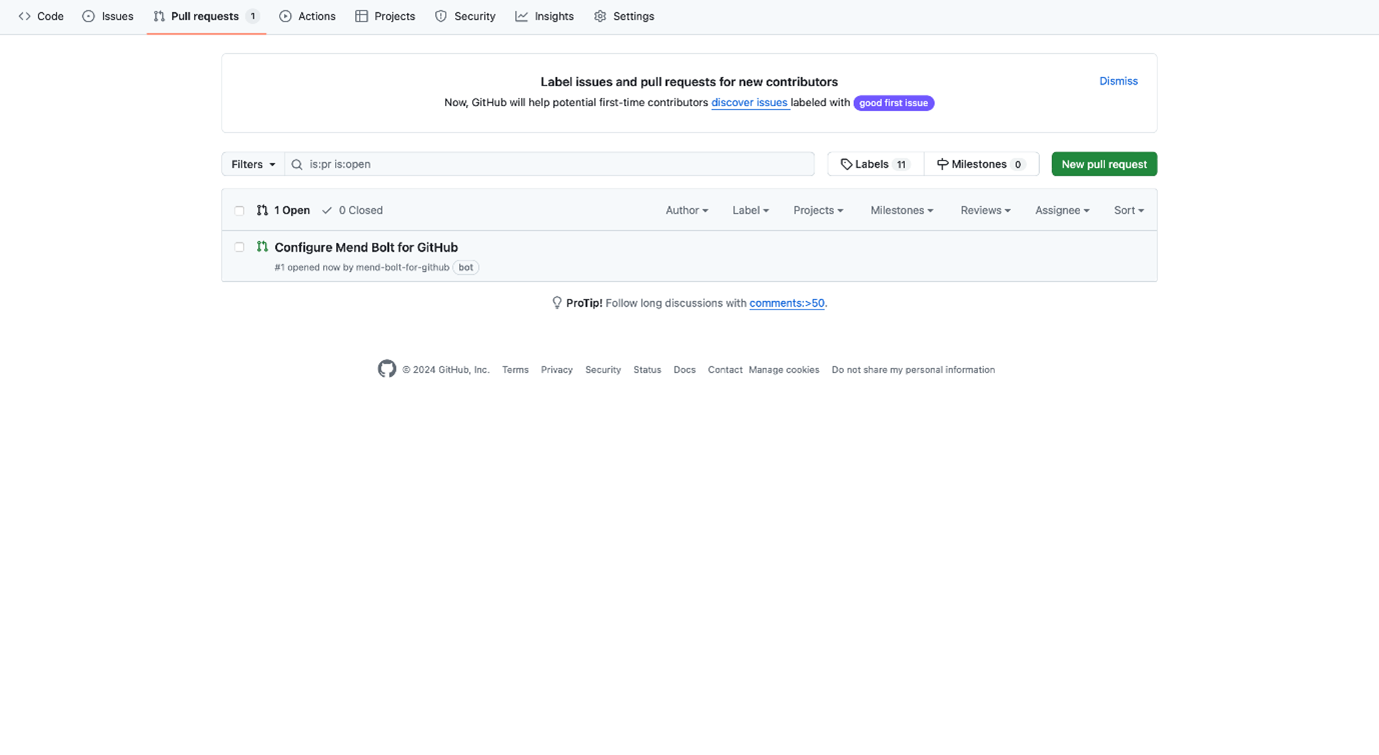The image size is (1379, 755).
Task: Expand the Author filter dropdown
Action: point(687,210)
